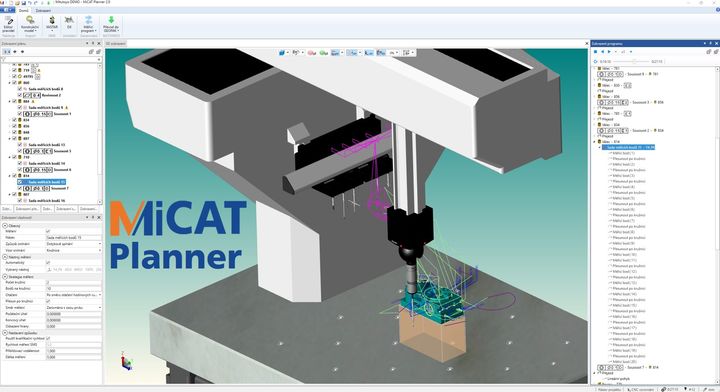Stop the program simulation playback
The height and width of the screenshot is (392, 720).
pos(596,52)
